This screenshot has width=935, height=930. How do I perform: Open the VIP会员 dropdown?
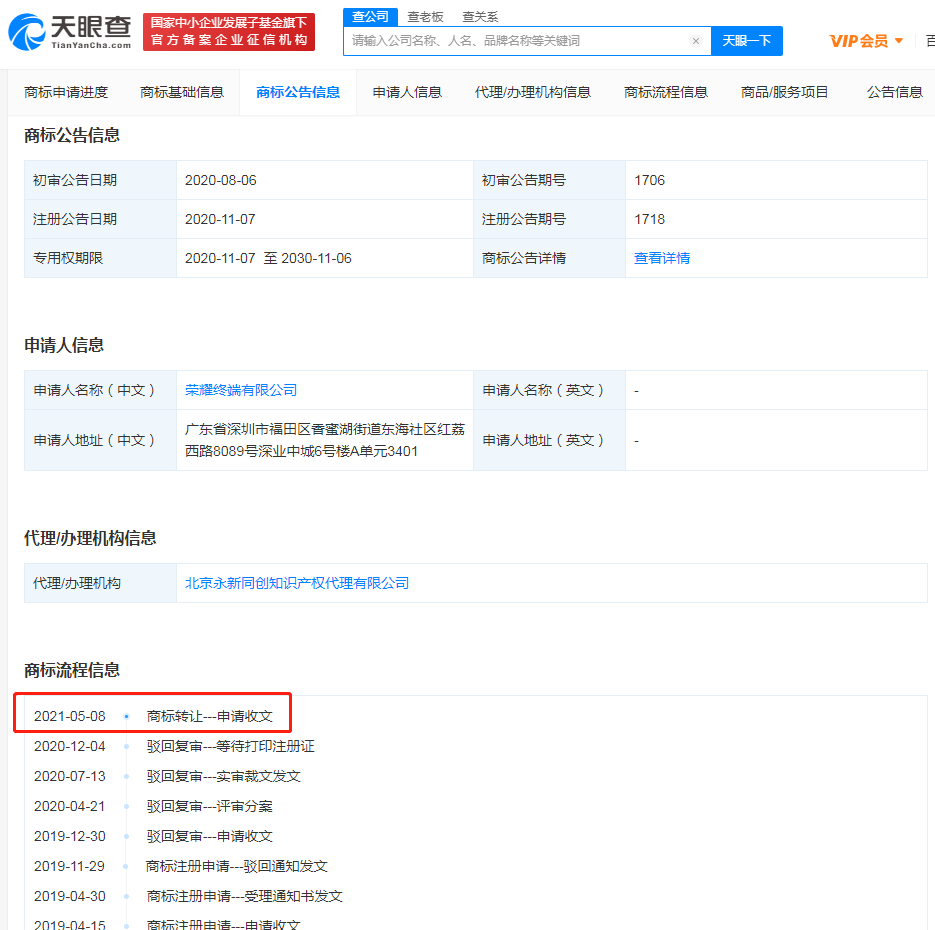point(866,41)
